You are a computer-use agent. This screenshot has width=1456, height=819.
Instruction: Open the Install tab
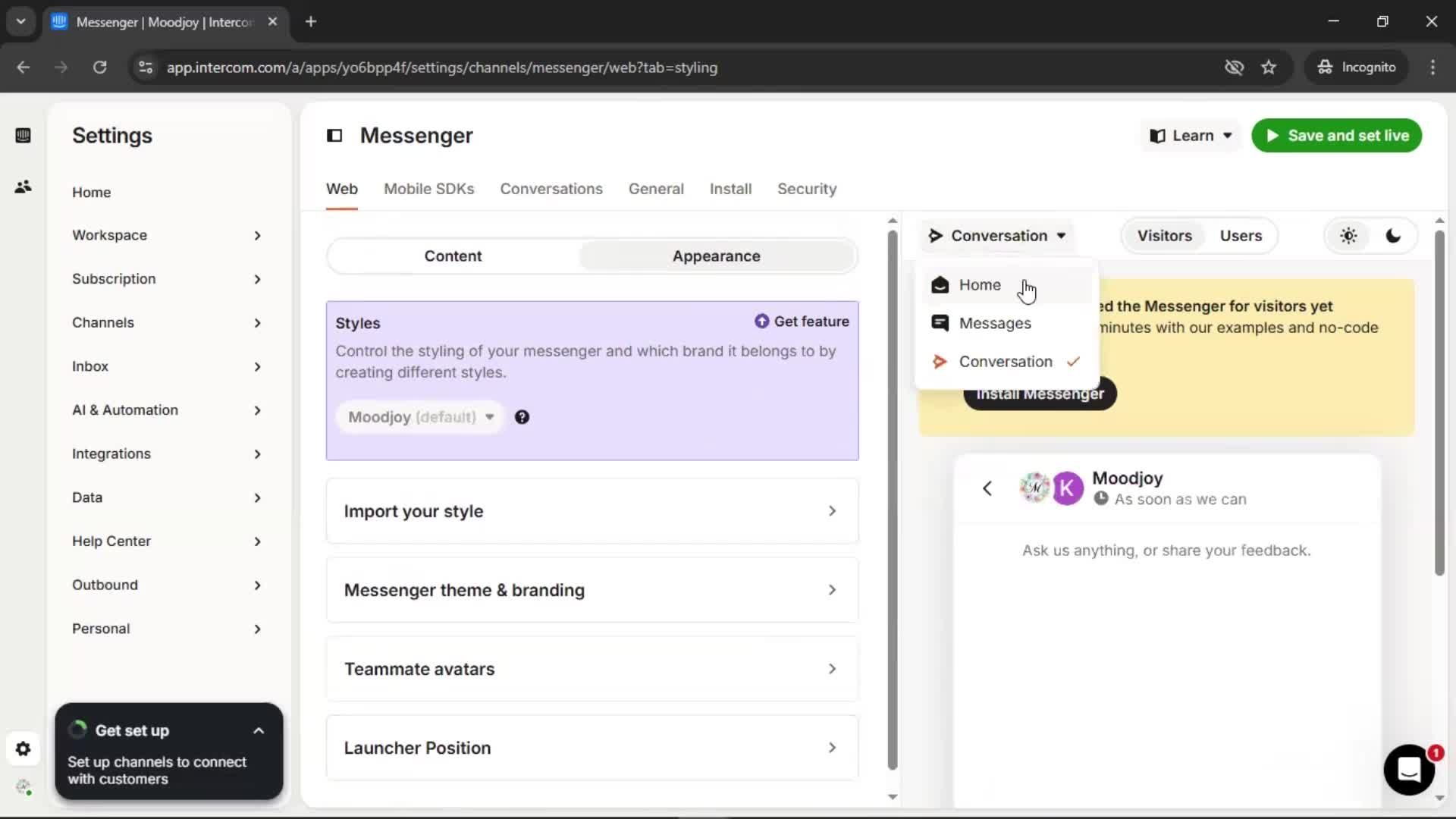tap(730, 189)
